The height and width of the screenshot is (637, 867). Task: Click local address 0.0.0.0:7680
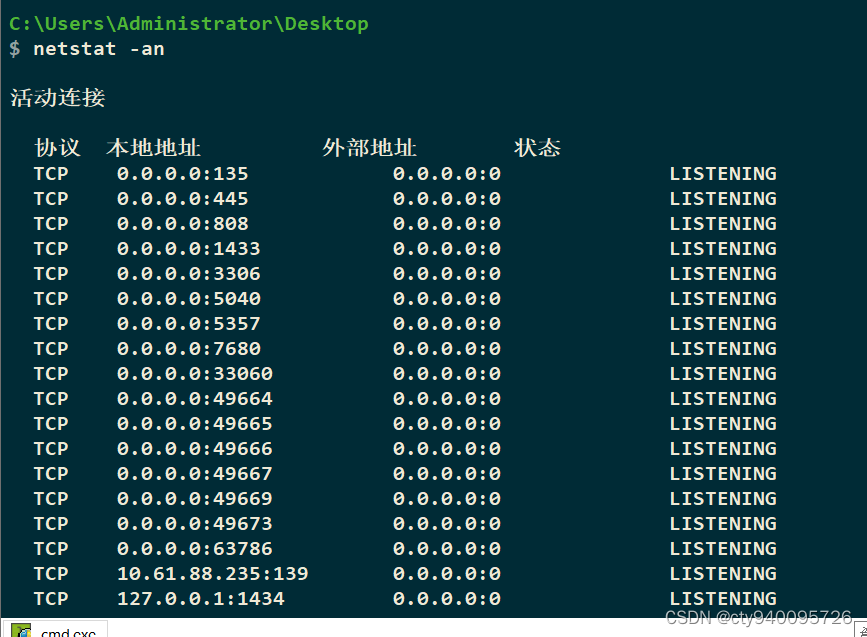[x=189, y=349]
